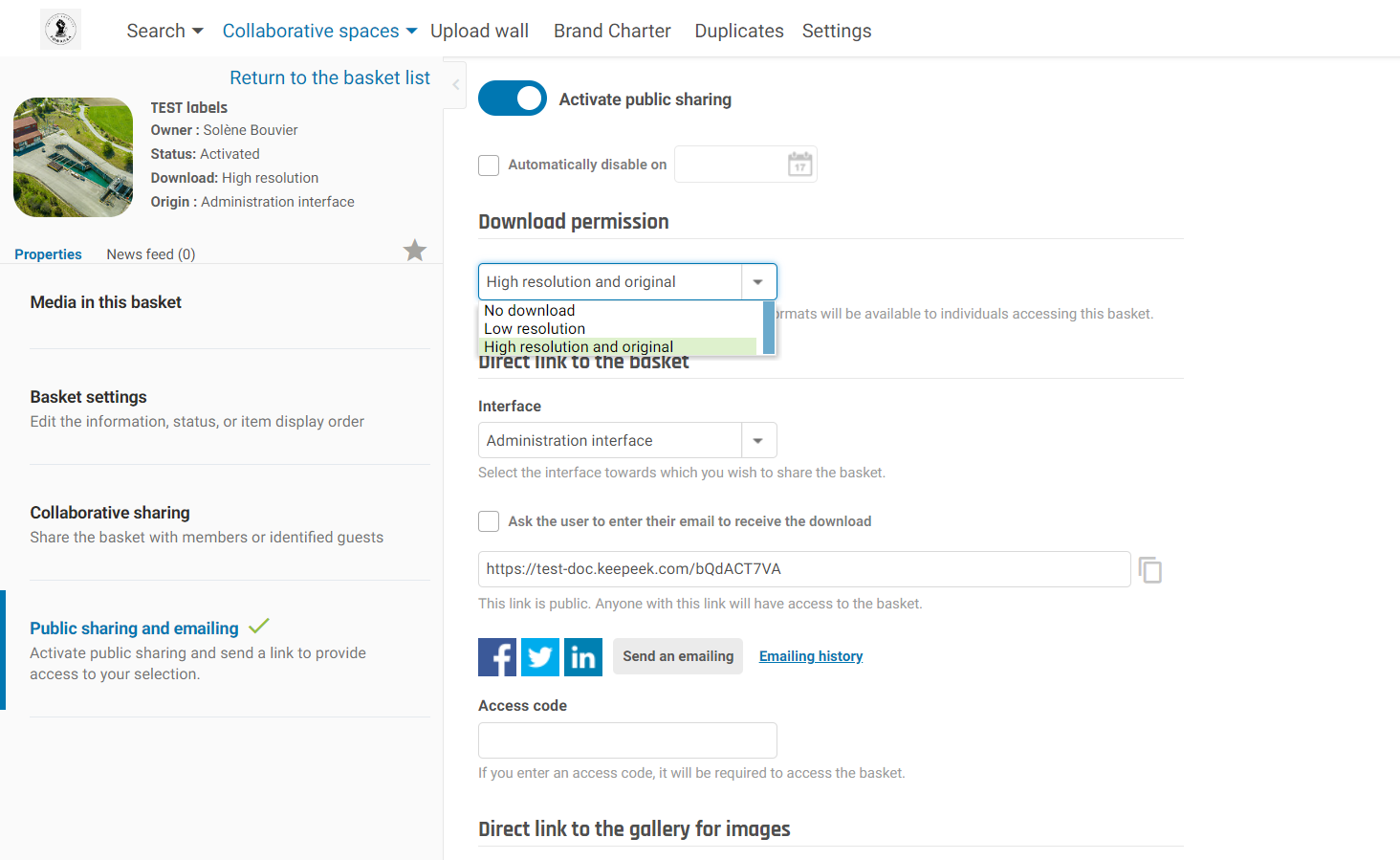The width and height of the screenshot is (1400, 860).
Task: Copy the basket link with the copy icon
Action: tap(1150, 570)
